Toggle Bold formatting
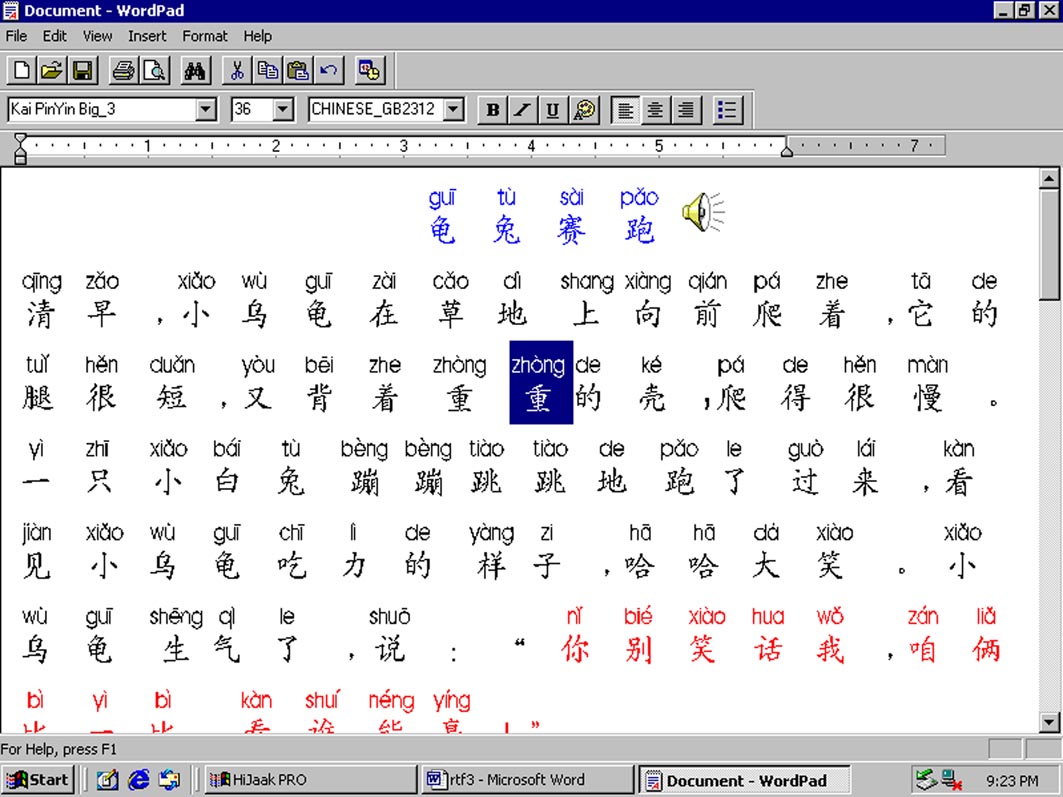This screenshot has width=1063, height=797. click(x=492, y=110)
